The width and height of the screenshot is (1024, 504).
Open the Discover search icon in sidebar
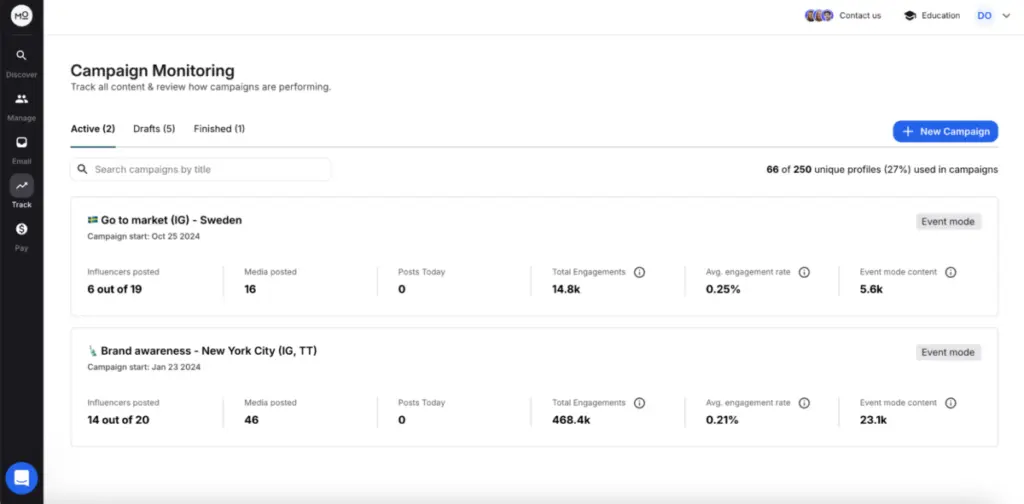click(x=21, y=56)
